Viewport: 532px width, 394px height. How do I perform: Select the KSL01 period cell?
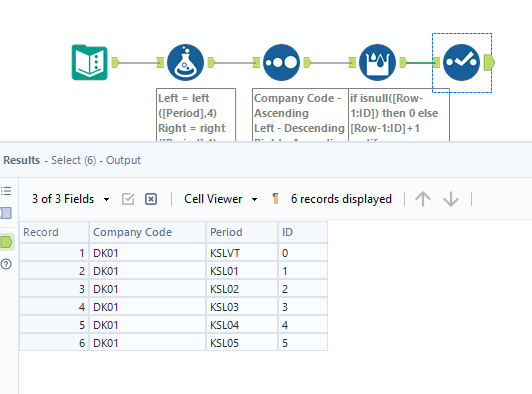click(242, 271)
